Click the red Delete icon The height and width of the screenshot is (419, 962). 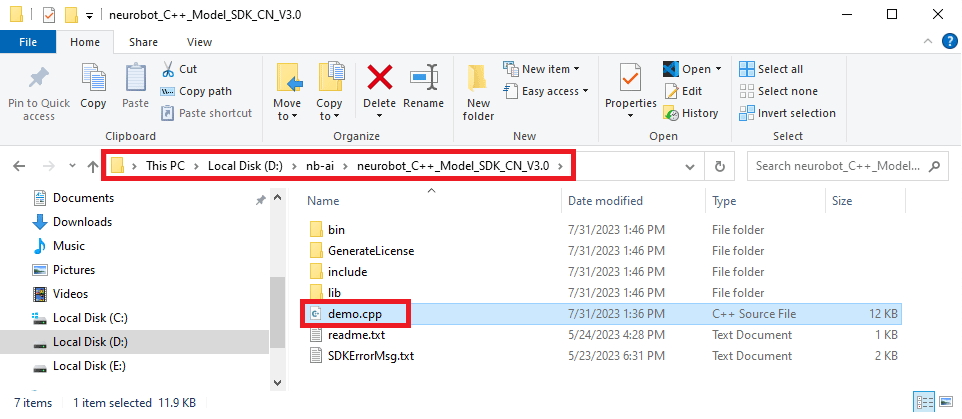[x=379, y=78]
